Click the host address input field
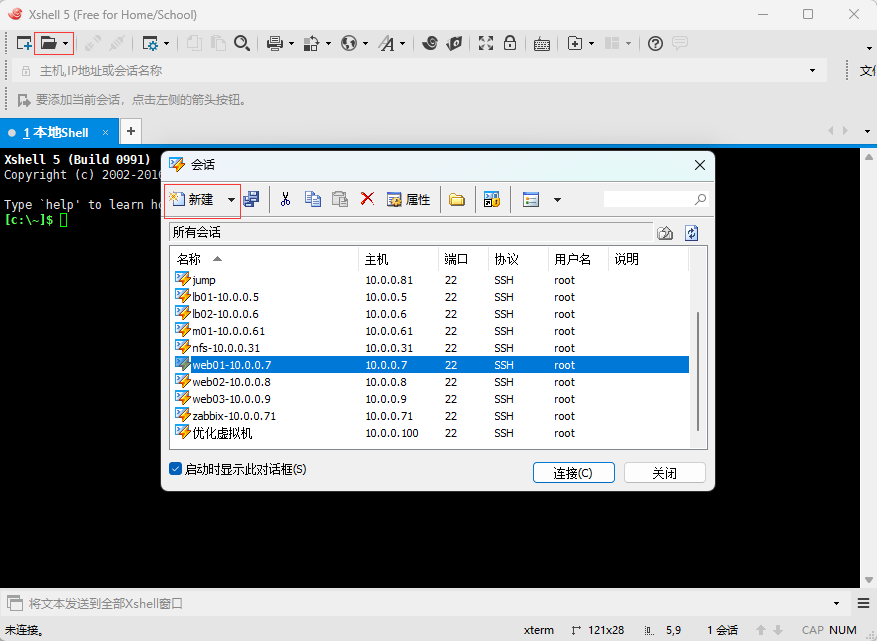 [419, 70]
